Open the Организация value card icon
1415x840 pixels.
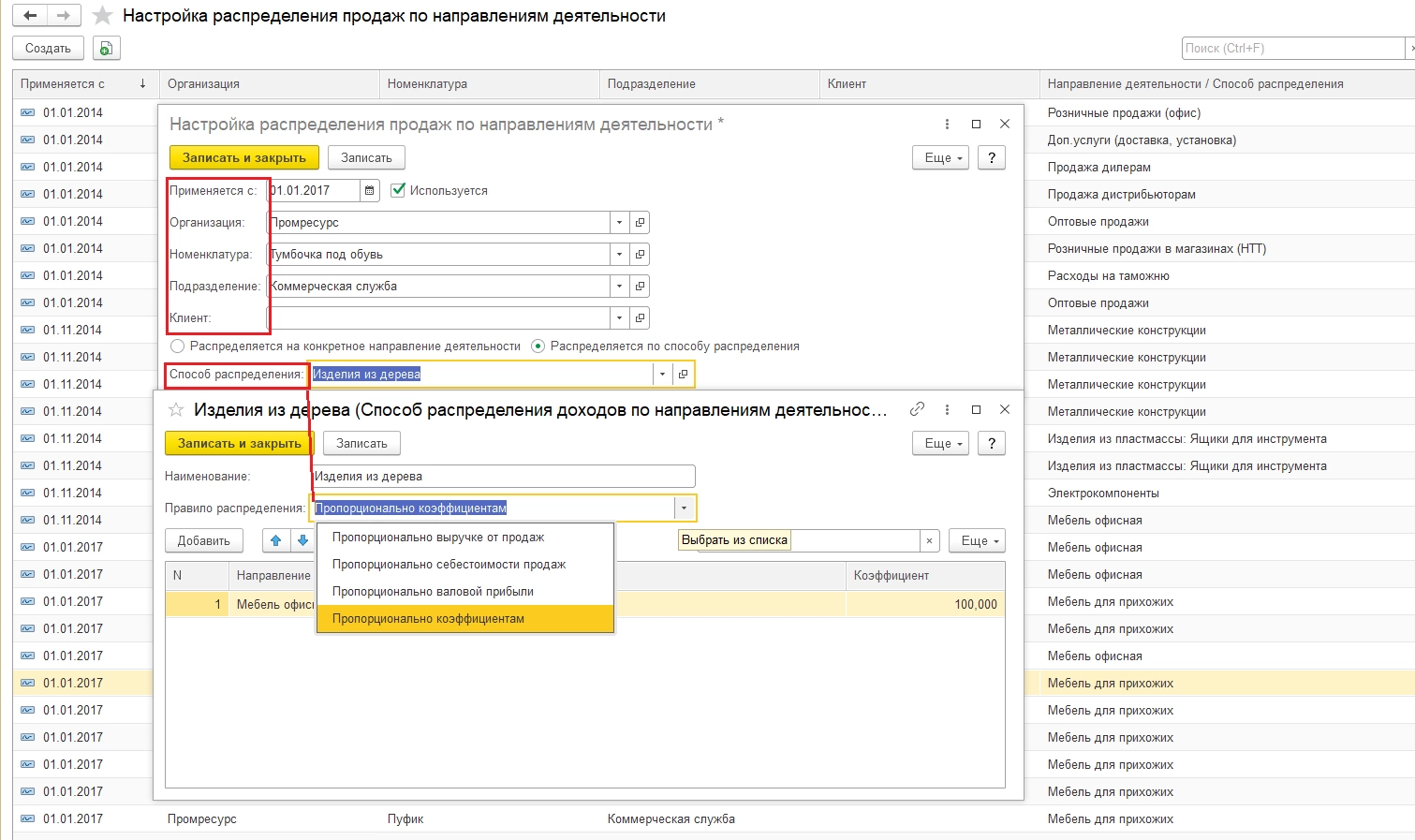640,223
